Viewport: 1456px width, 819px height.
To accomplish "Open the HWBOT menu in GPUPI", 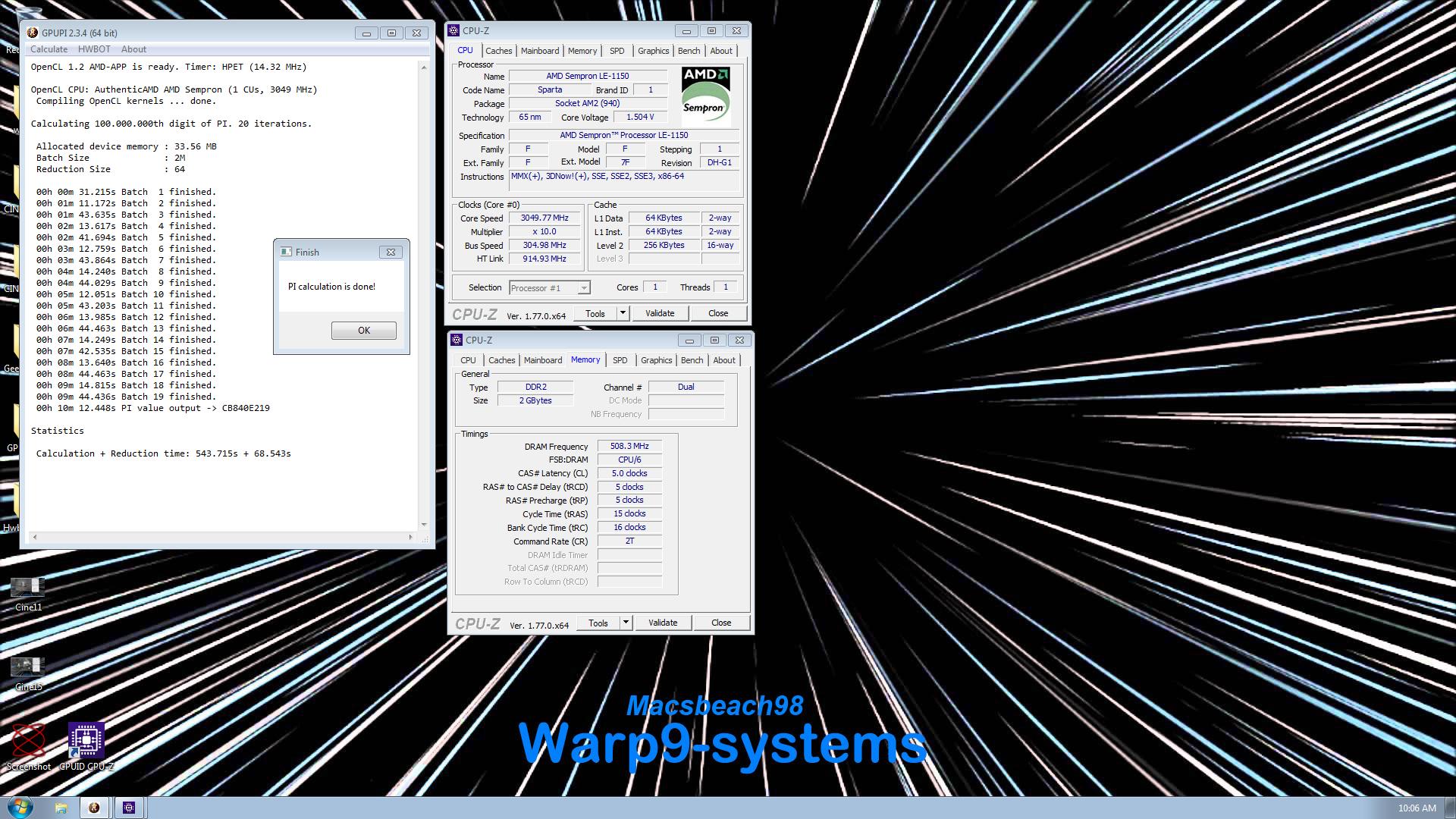I will tap(94, 49).
